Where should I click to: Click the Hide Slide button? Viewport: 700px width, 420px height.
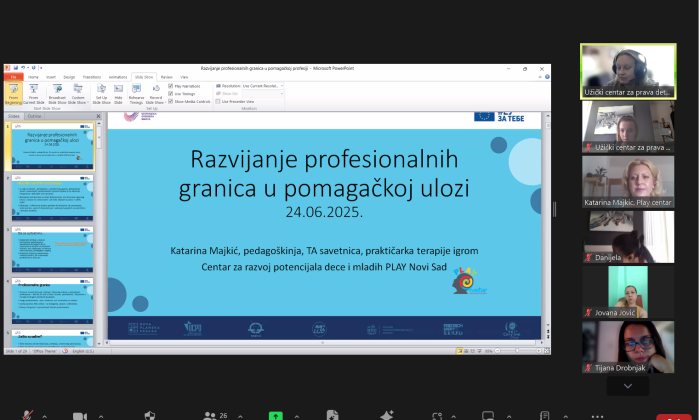coord(118,94)
